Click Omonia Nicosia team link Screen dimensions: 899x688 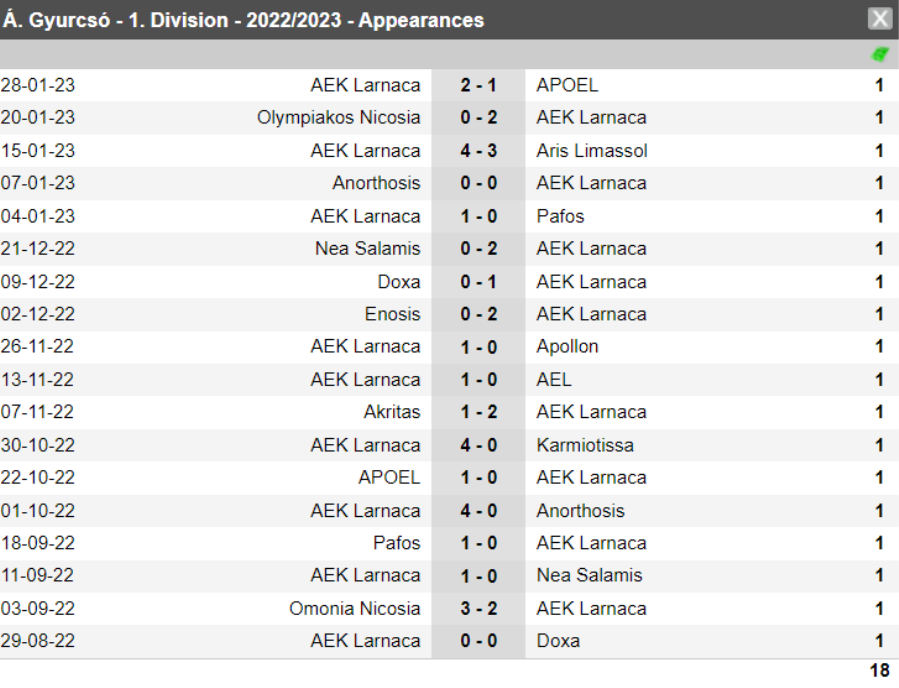354,608
